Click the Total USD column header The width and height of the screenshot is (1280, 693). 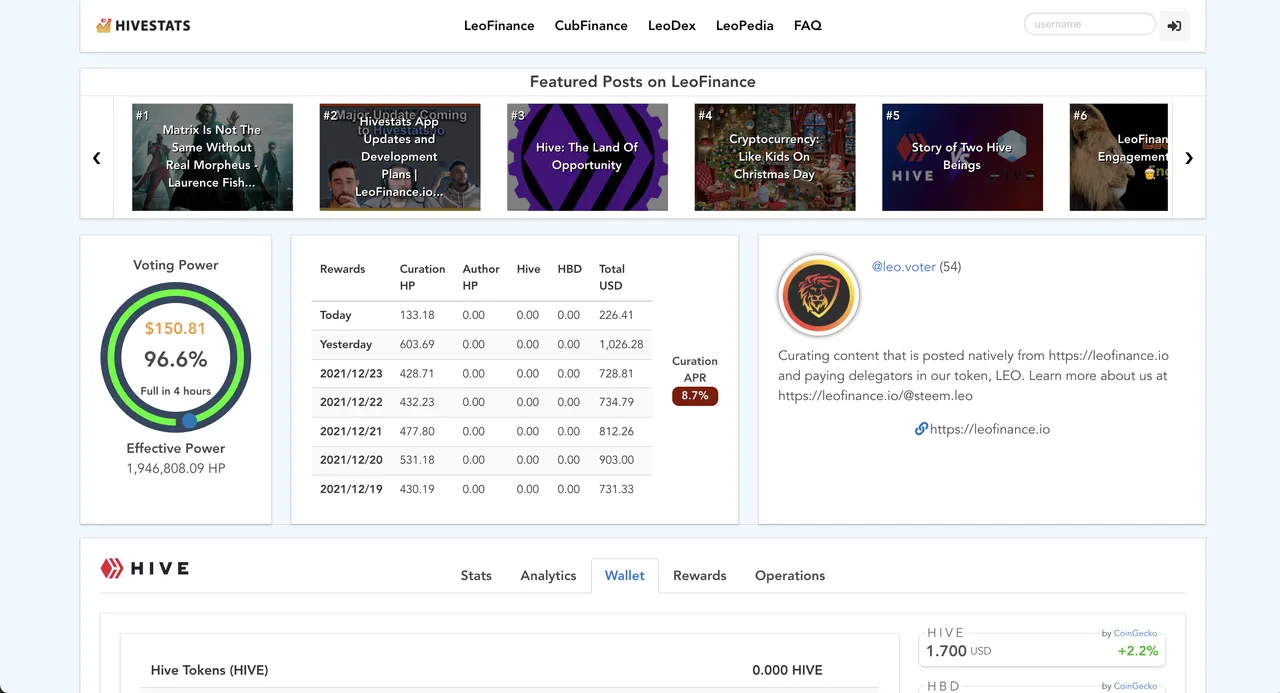coord(612,277)
